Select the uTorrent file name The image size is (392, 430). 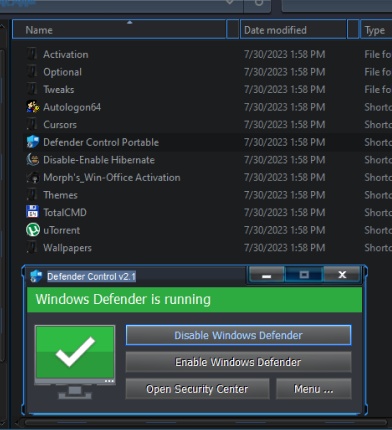pos(62,230)
